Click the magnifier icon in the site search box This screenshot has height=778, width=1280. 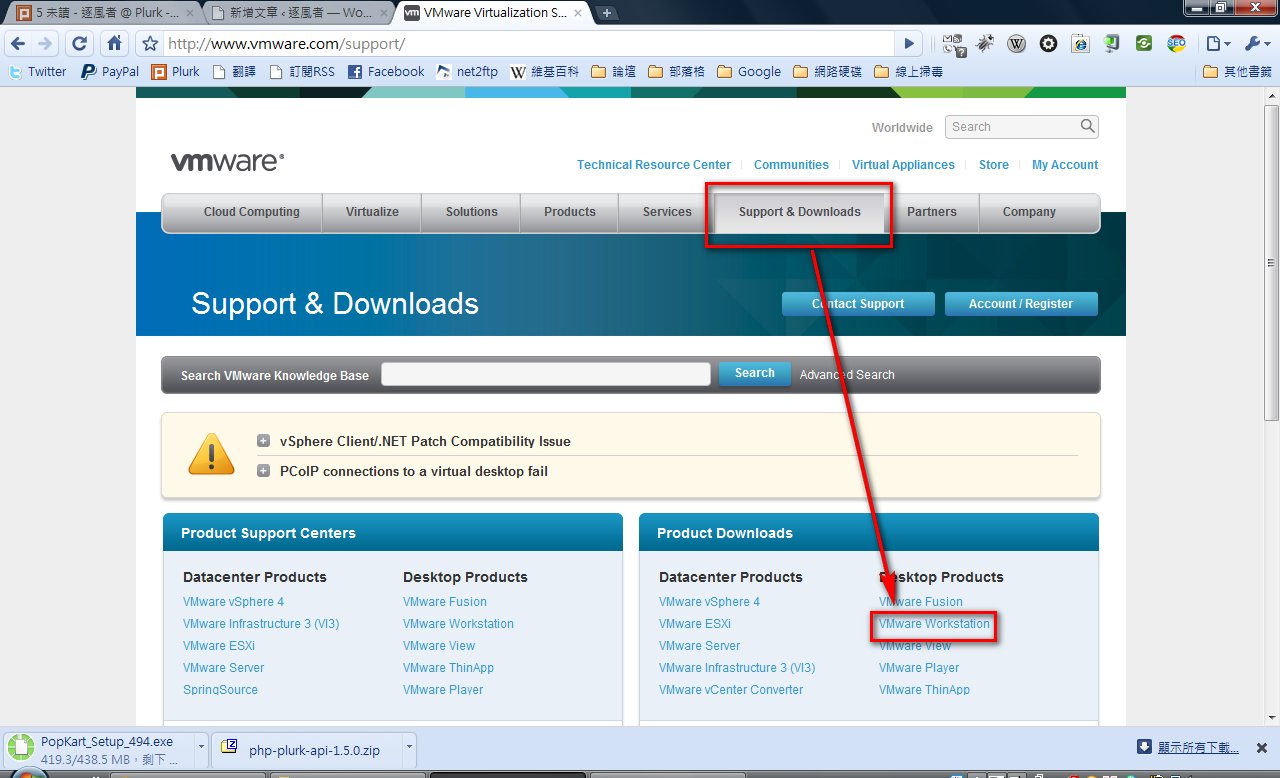coord(1088,127)
